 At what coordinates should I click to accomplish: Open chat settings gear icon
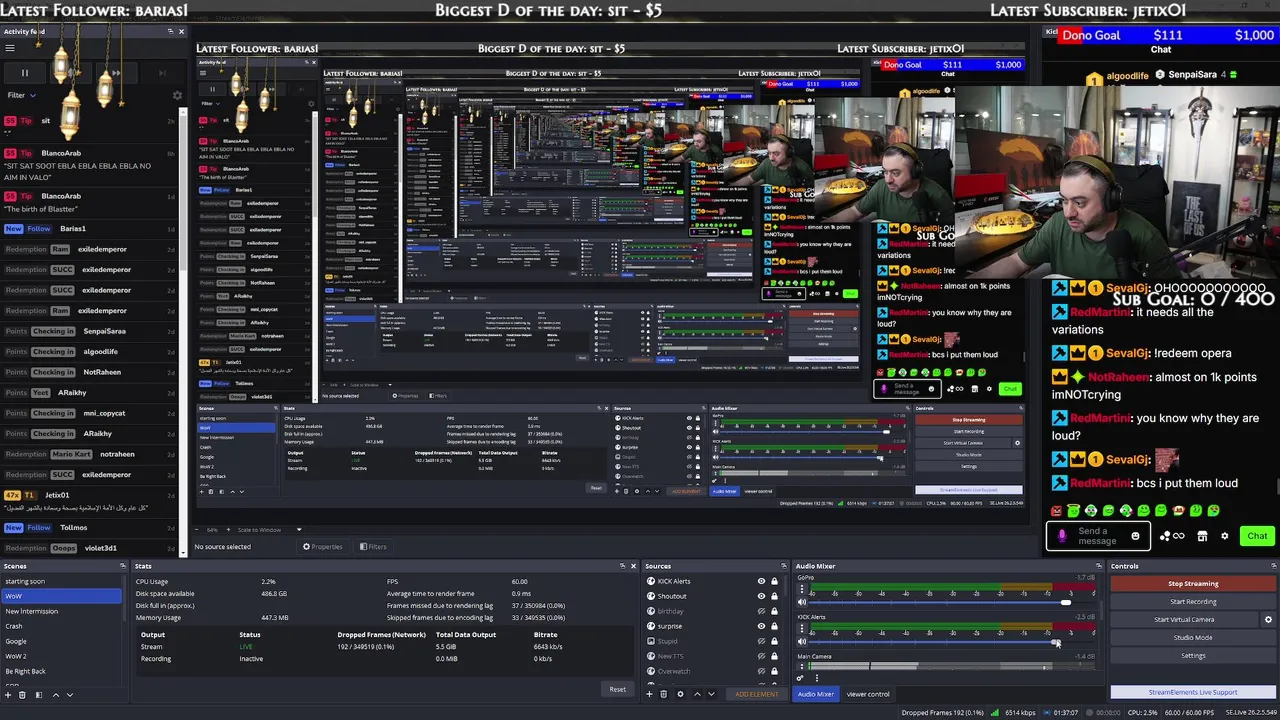click(x=1224, y=536)
